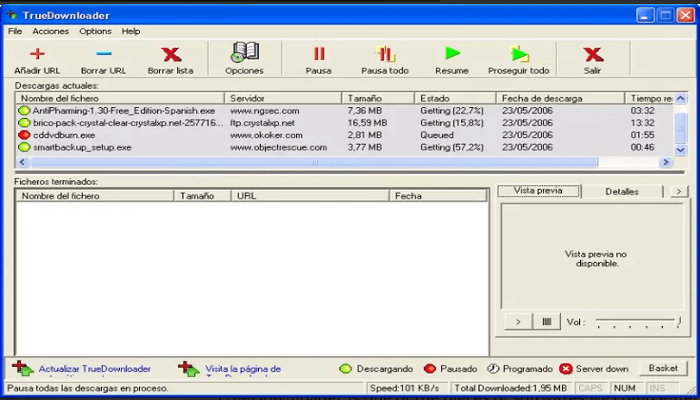Click icon beside Visita la página link
700x400 pixels.
(x=189, y=369)
